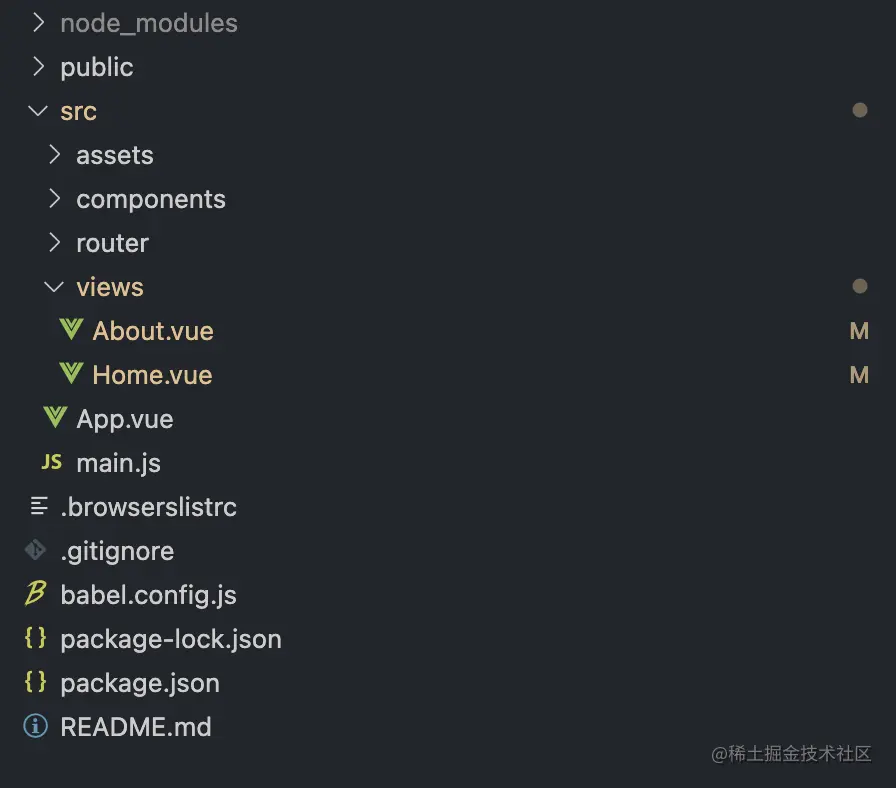Collapse the src folder chevron
The image size is (896, 788).
[38, 110]
